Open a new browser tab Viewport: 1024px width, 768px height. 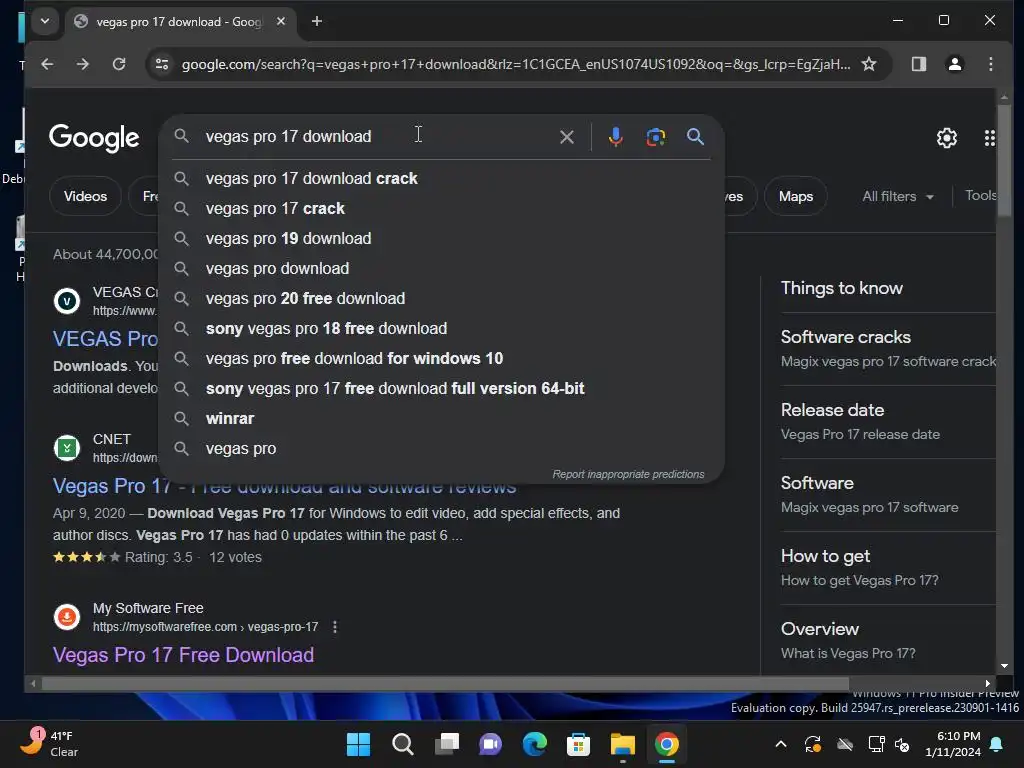317,22
